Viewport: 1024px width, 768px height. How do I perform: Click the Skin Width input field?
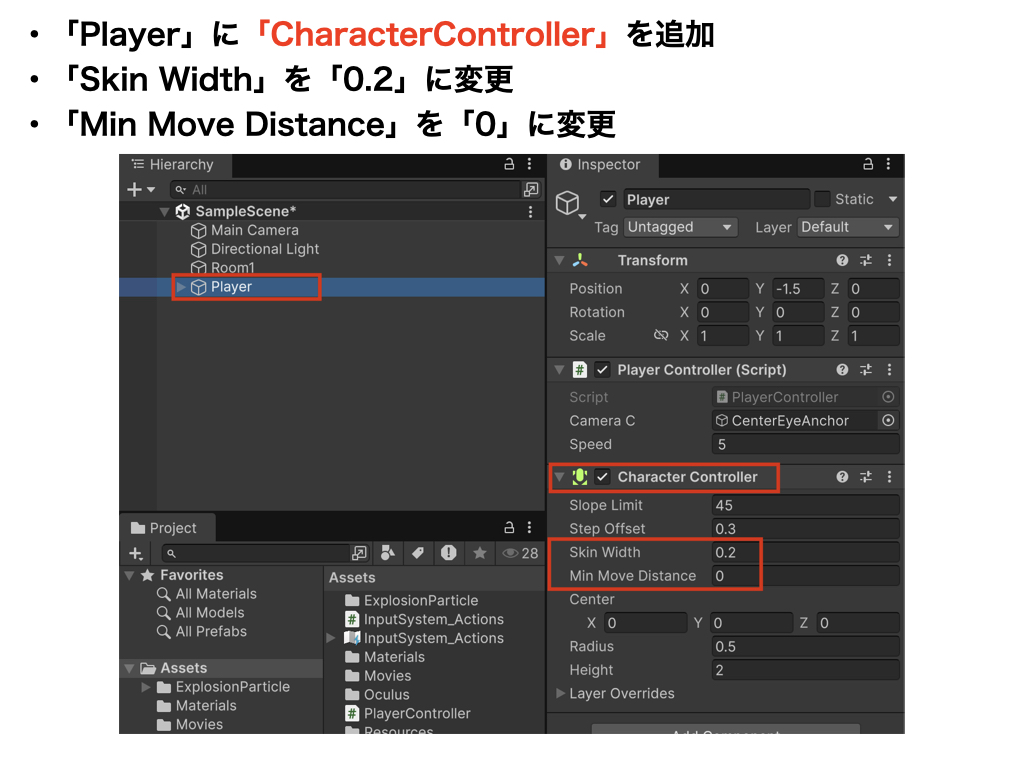(805, 553)
